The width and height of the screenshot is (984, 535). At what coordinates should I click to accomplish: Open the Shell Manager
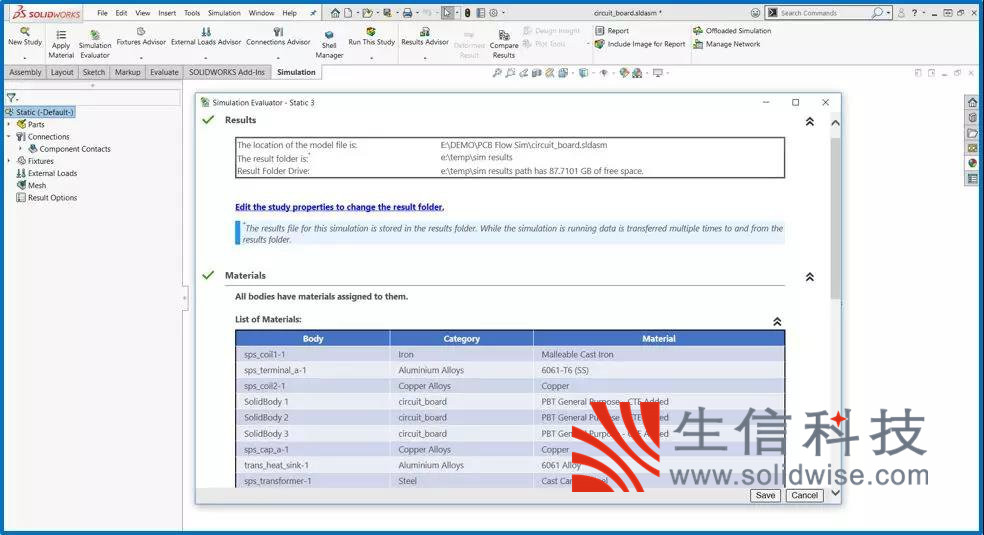coord(329,45)
